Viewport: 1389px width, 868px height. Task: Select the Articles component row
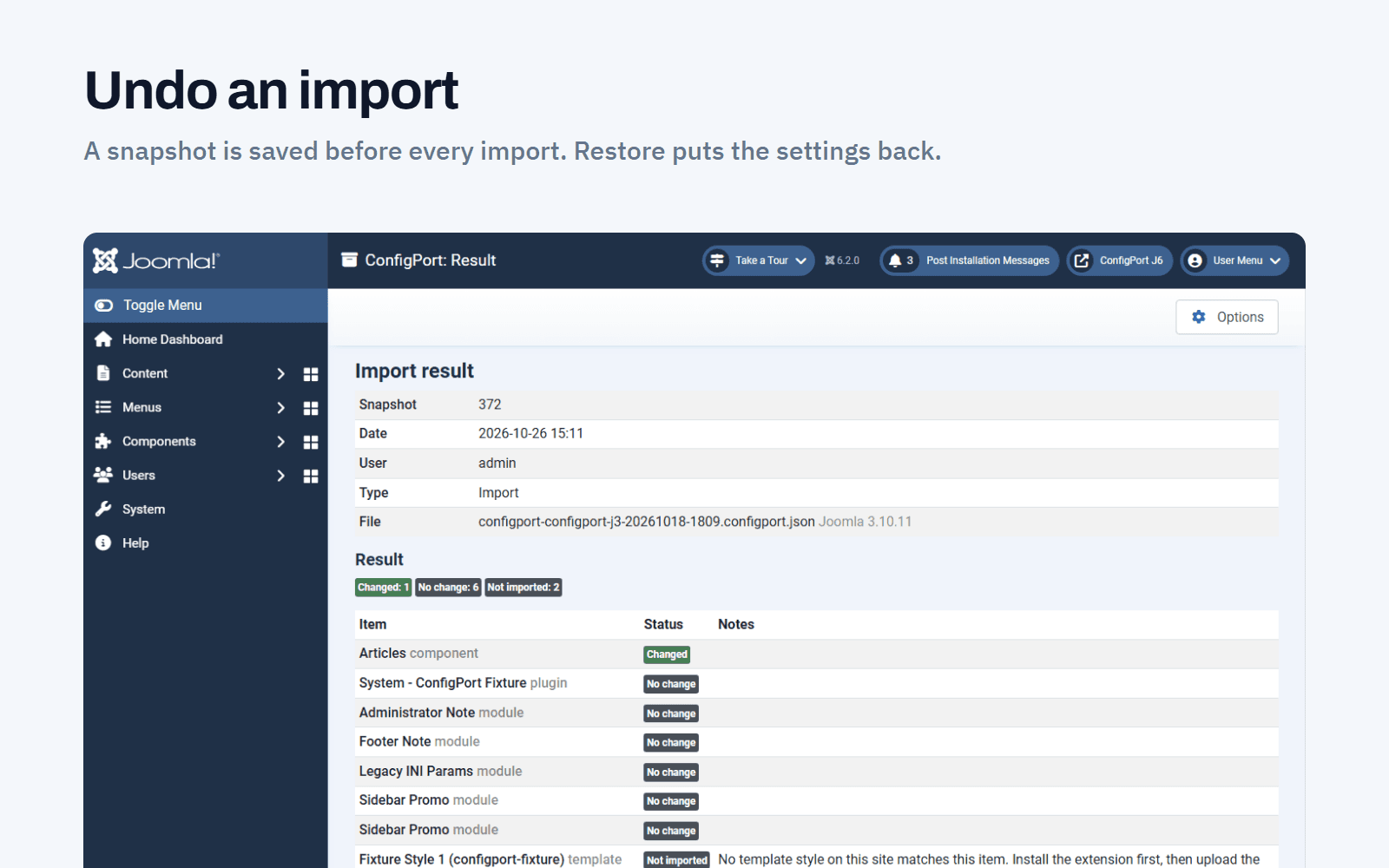pyautogui.click(x=816, y=654)
